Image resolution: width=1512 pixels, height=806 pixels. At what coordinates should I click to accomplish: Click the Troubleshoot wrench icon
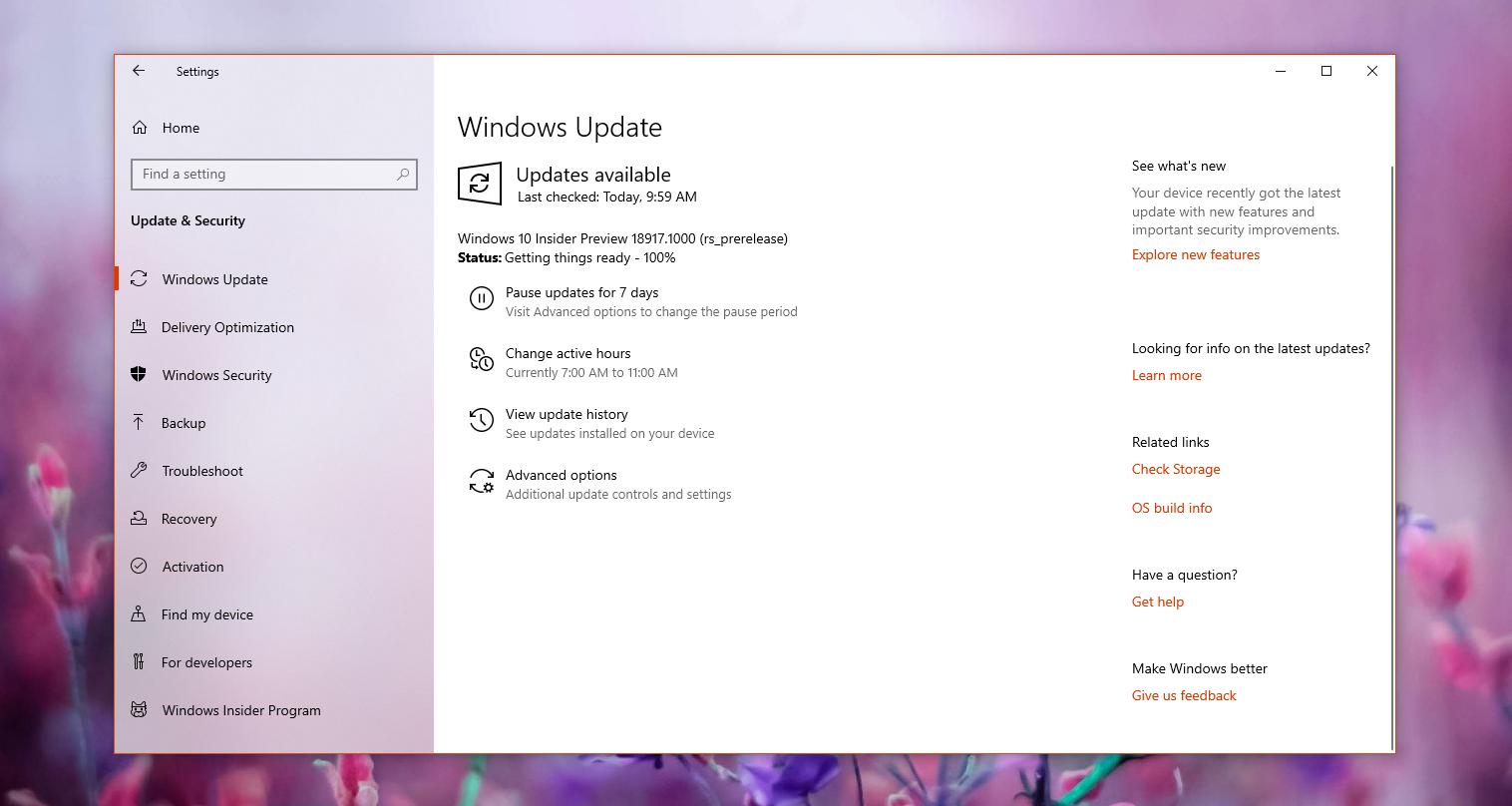(x=139, y=471)
